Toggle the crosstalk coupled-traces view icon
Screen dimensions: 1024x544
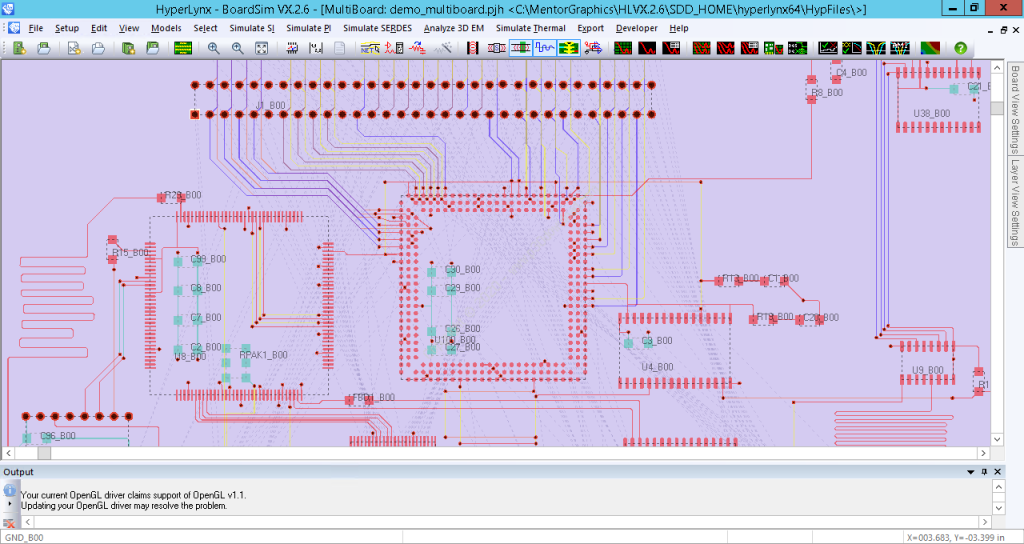[x=520, y=48]
